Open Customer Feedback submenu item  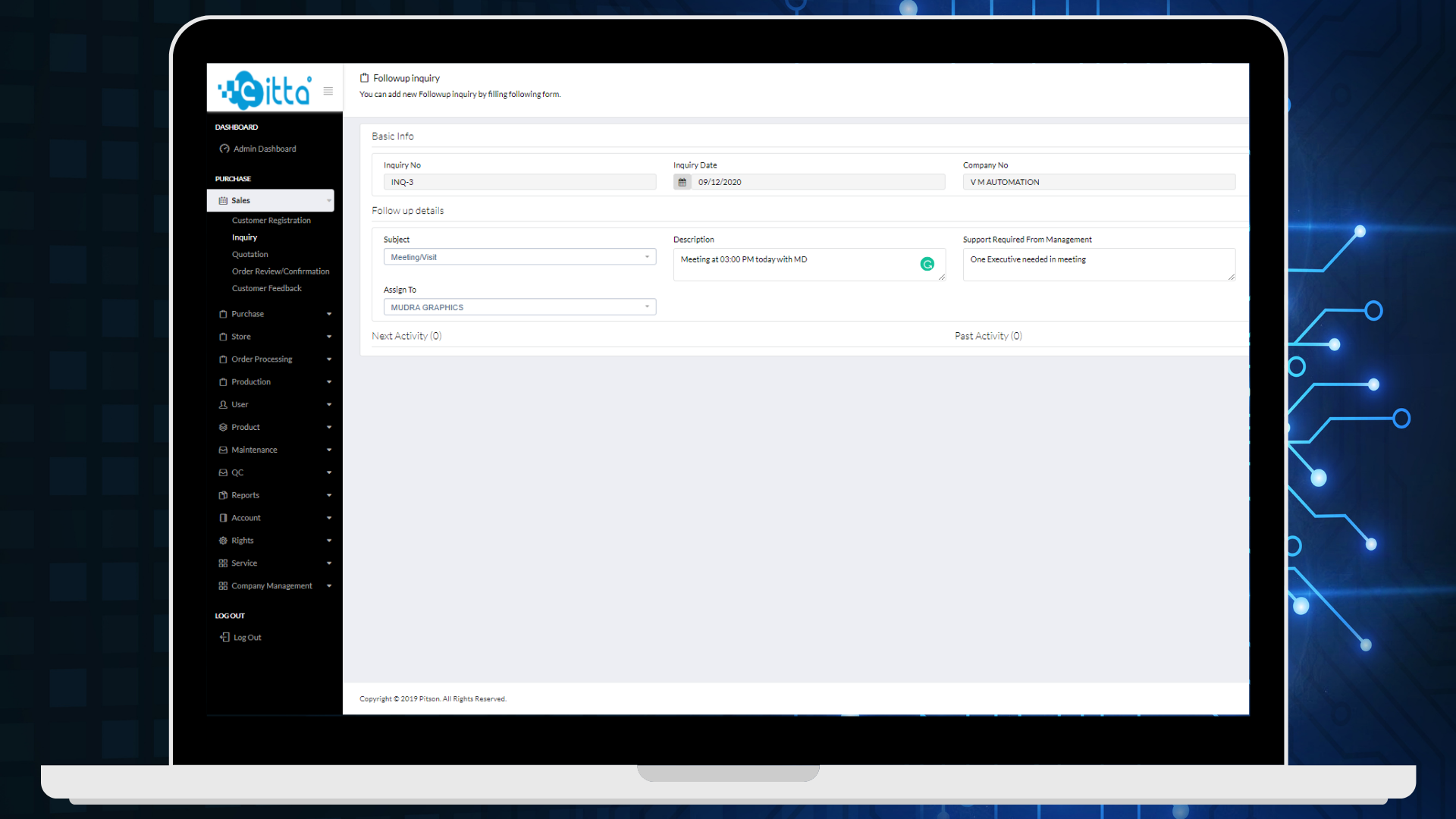point(267,288)
